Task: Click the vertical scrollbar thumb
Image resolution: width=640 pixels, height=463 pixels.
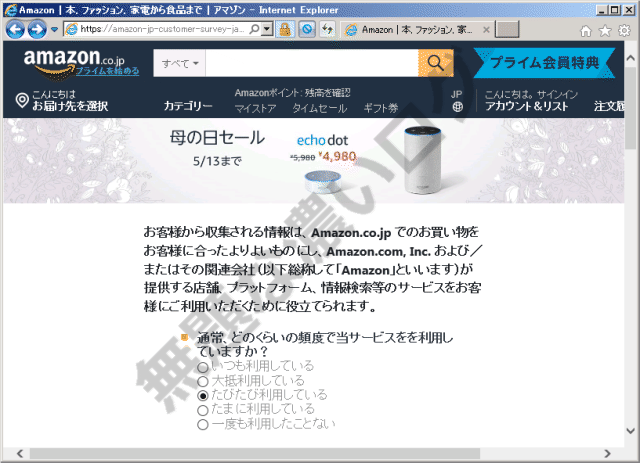Action: [631, 108]
